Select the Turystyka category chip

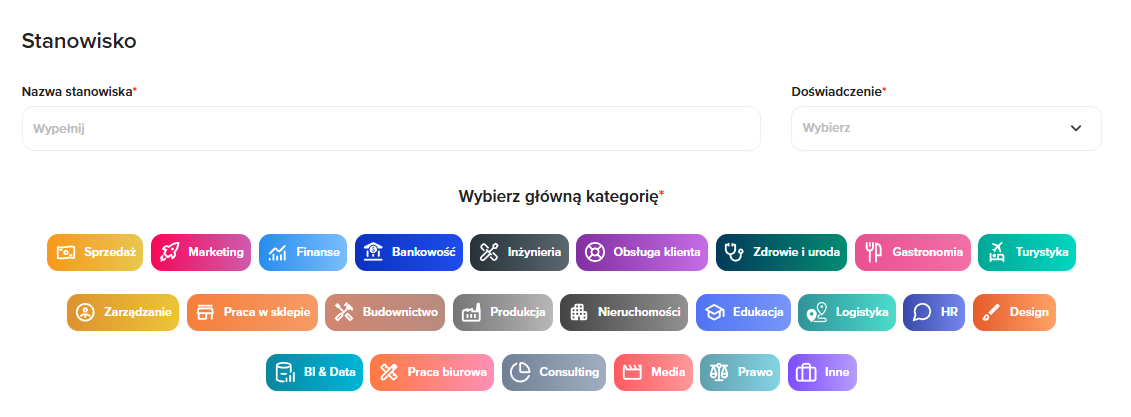tap(1027, 252)
